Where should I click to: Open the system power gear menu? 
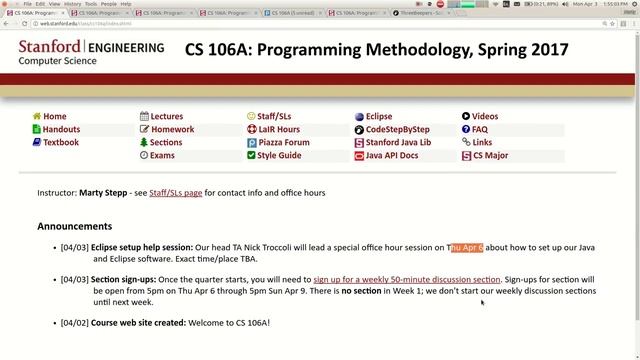(635, 4)
